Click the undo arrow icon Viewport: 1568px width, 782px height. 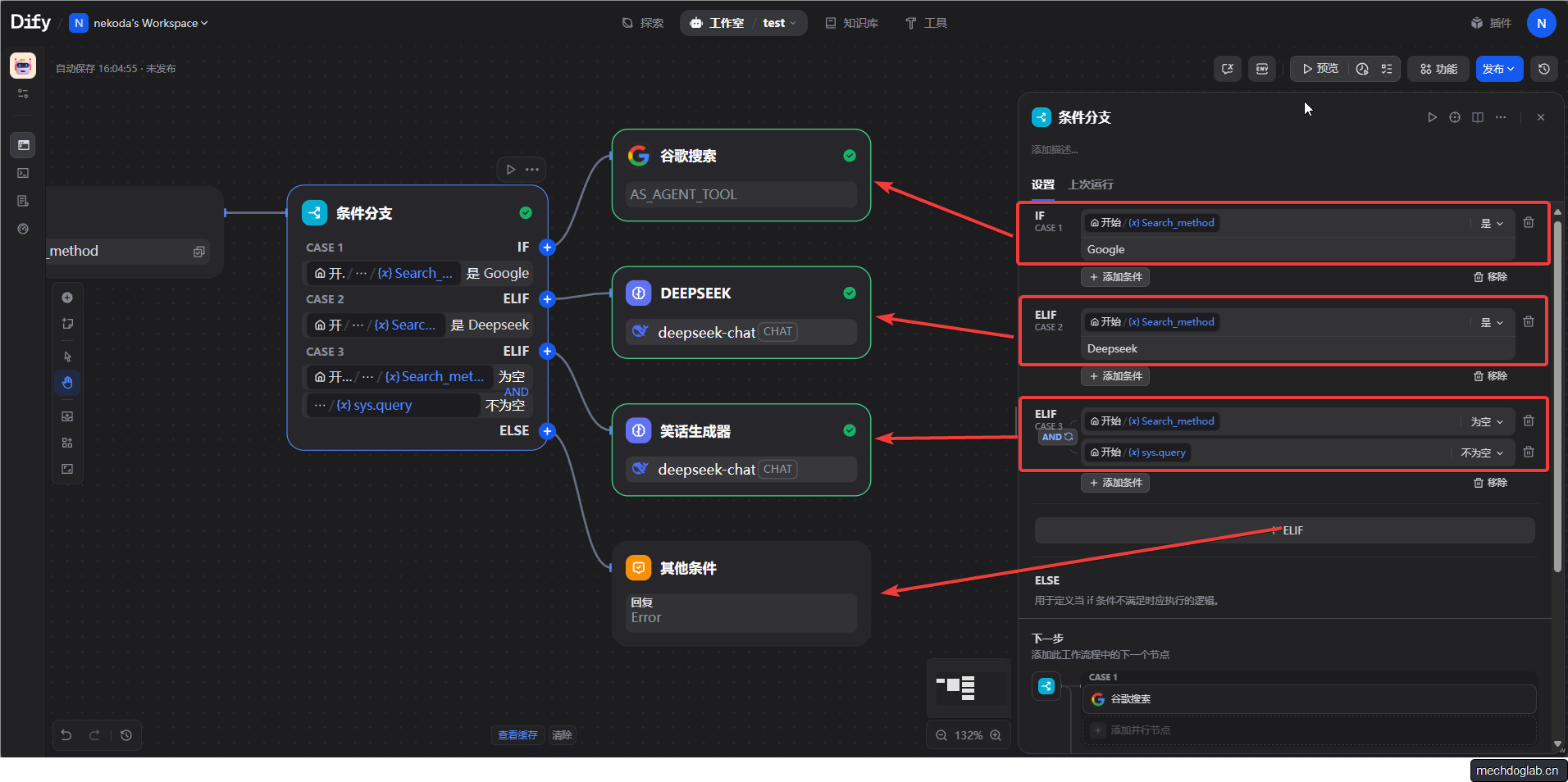pos(66,735)
